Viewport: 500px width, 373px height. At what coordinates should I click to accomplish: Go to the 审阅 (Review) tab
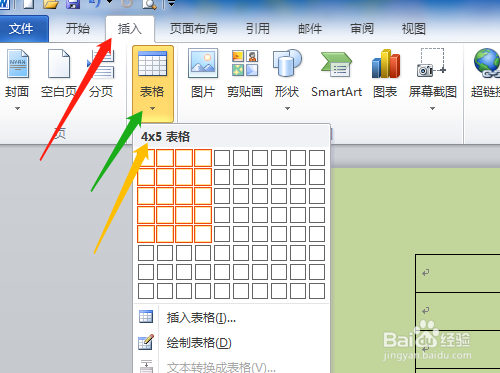coord(362,29)
